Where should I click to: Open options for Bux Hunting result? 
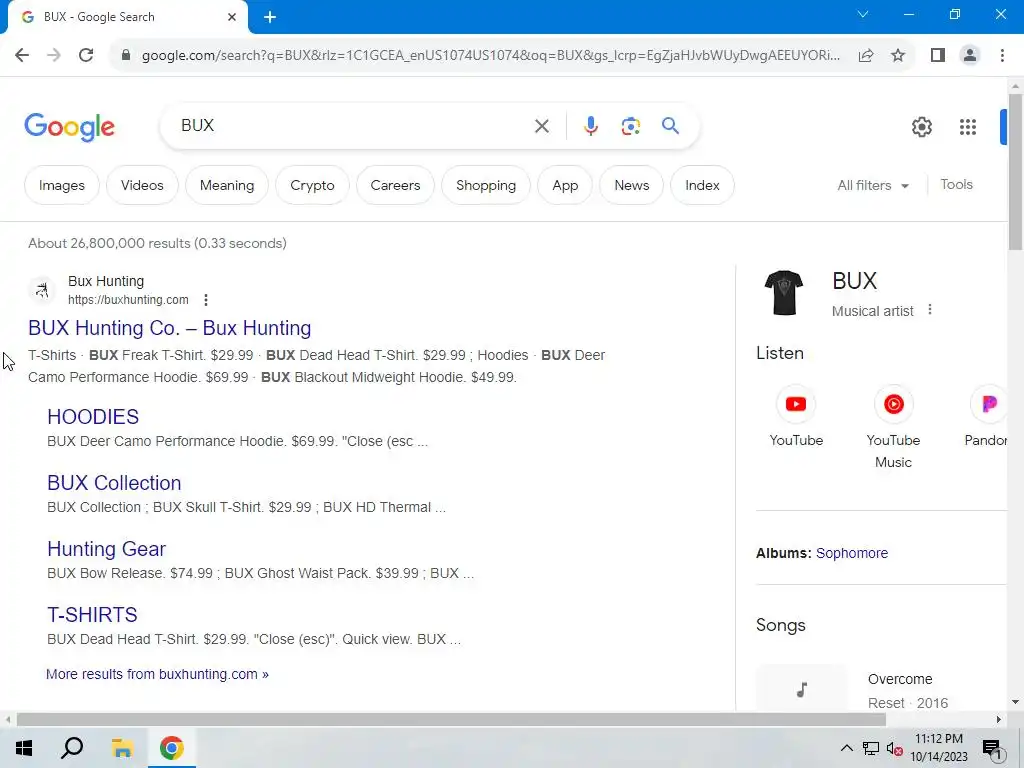tap(206, 300)
